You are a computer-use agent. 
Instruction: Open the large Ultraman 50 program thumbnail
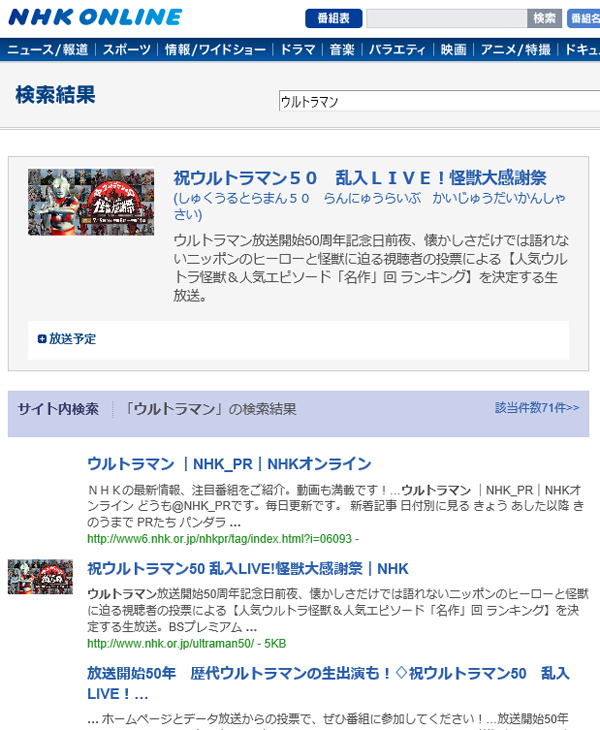(91, 202)
